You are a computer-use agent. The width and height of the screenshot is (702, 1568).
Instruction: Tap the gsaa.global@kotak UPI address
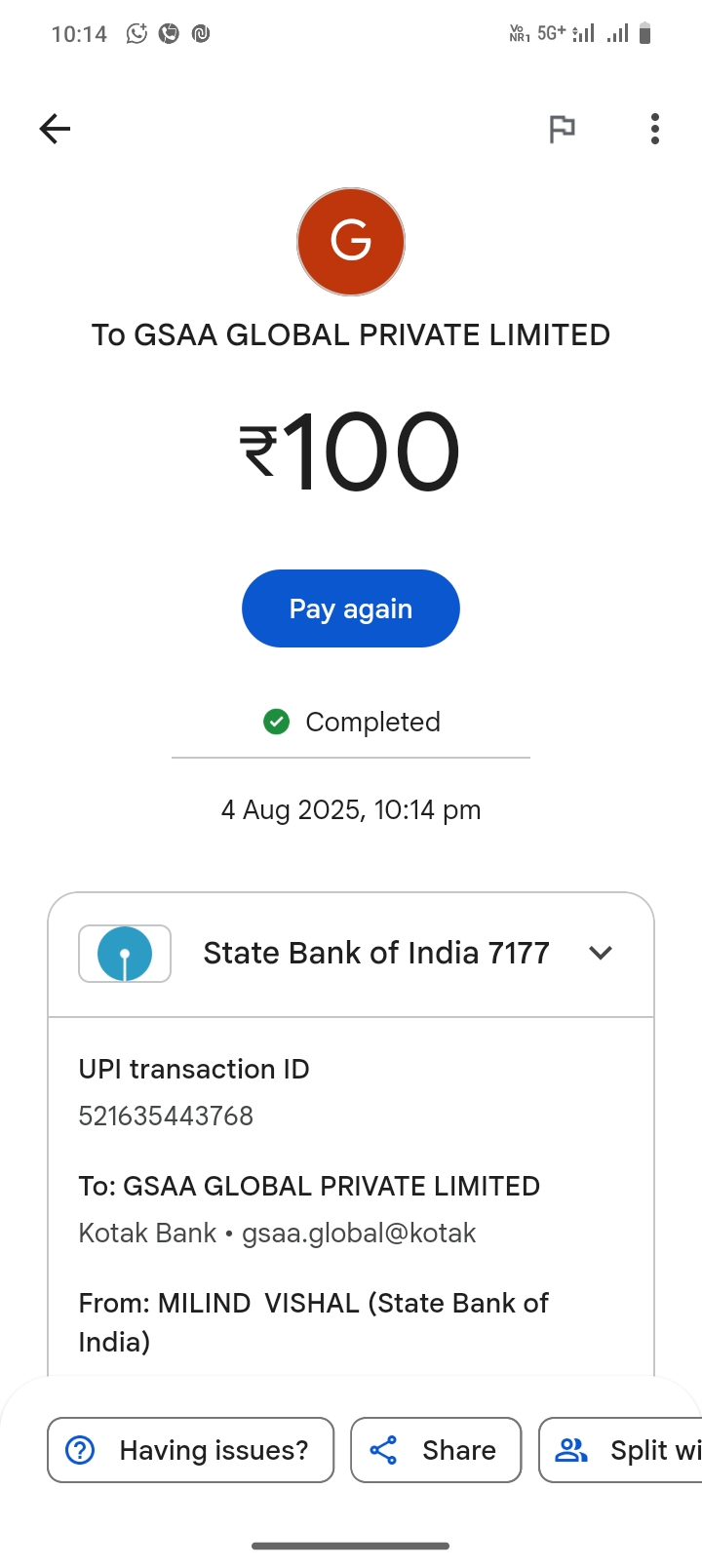point(359,1234)
